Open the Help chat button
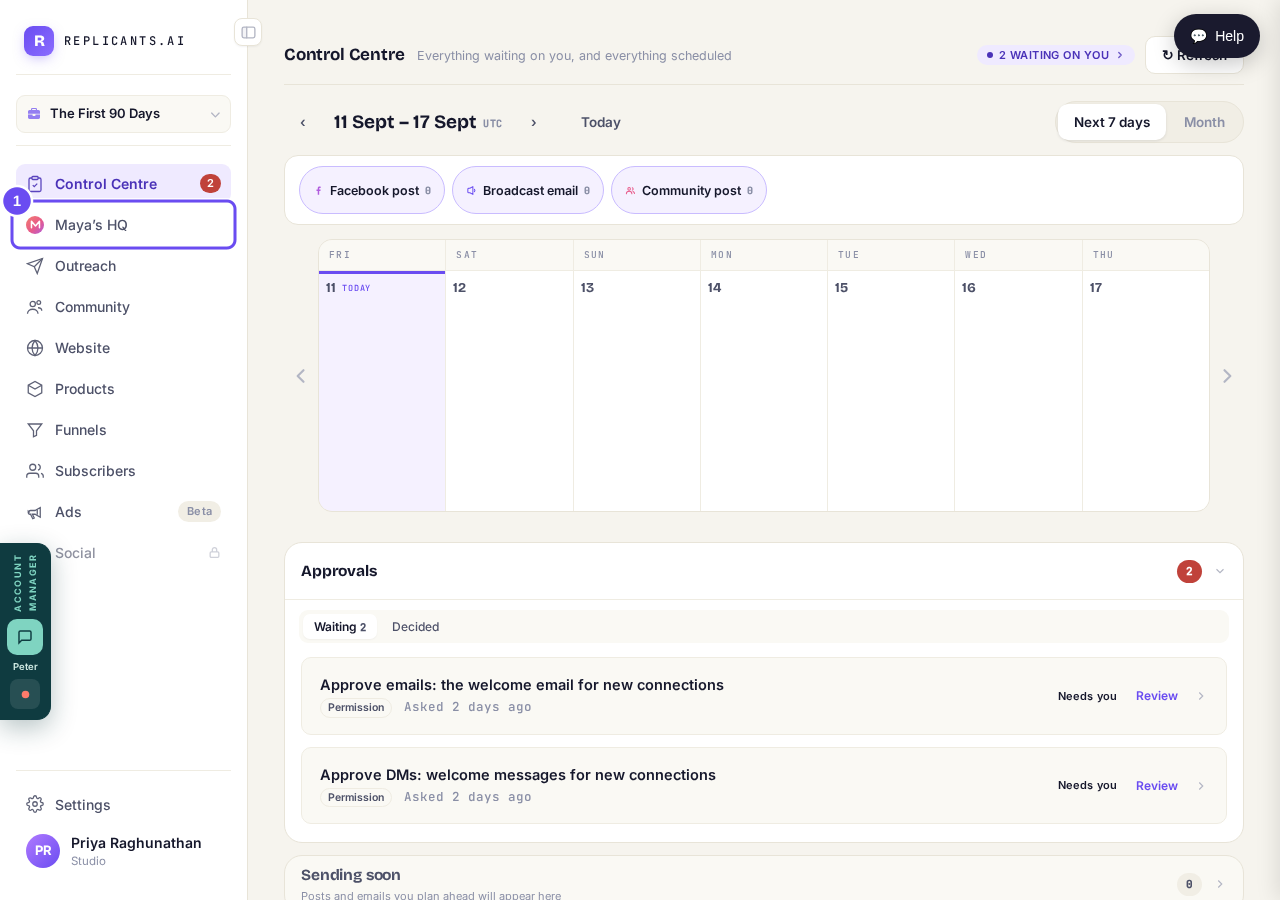The height and width of the screenshot is (900, 1280). tap(1217, 36)
